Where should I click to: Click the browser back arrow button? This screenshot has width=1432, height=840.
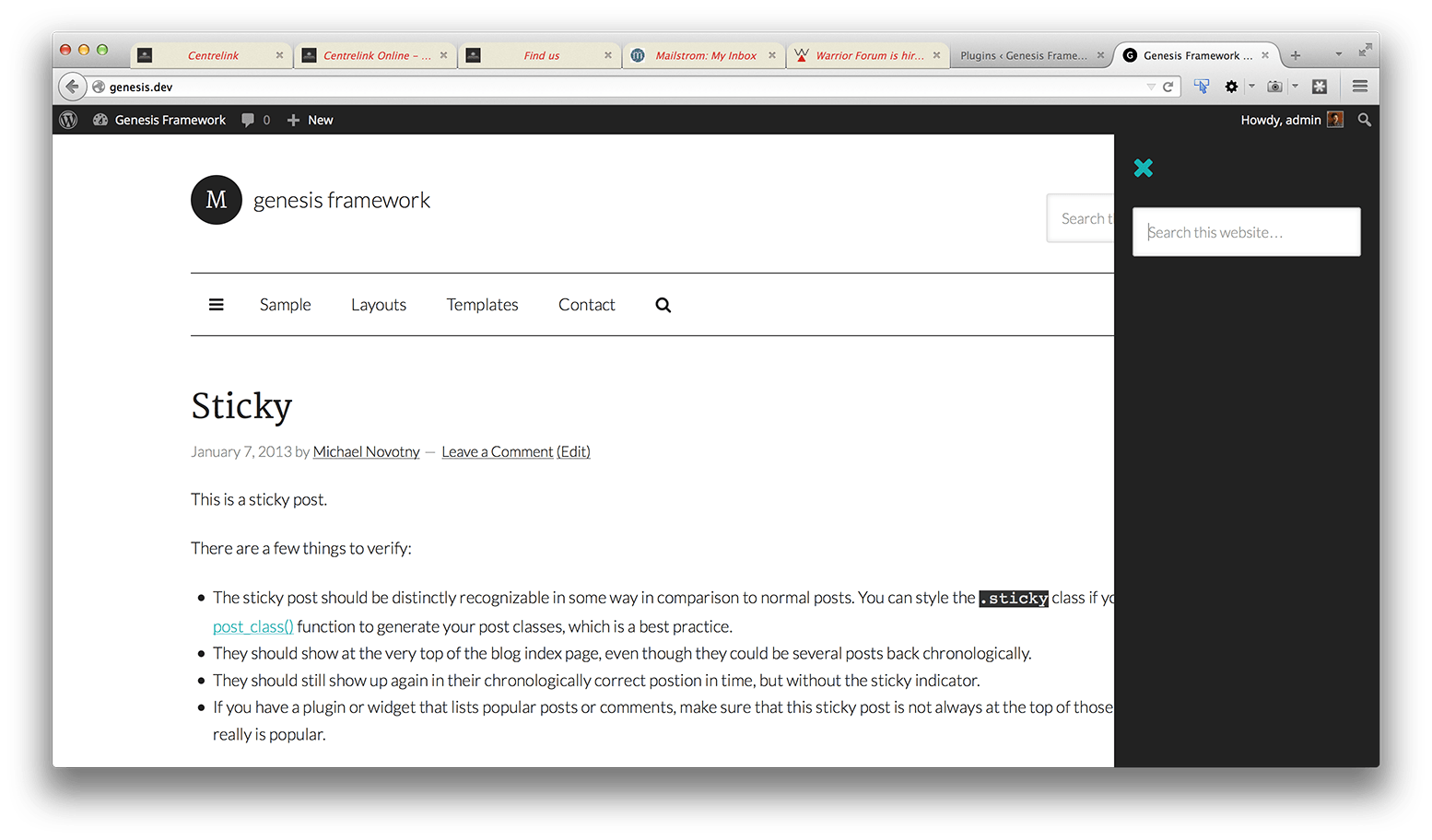72,87
